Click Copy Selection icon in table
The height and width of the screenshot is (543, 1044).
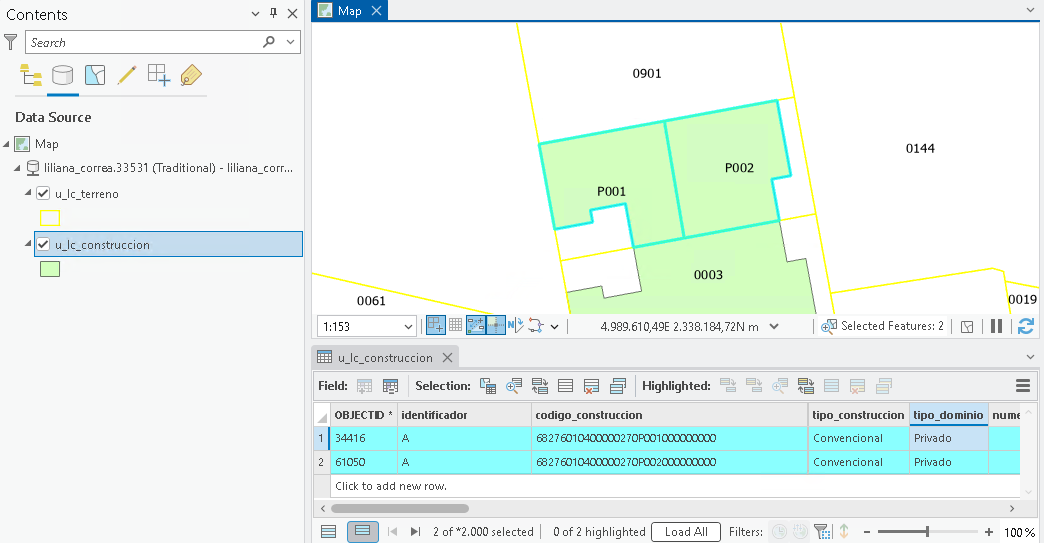[x=618, y=386]
